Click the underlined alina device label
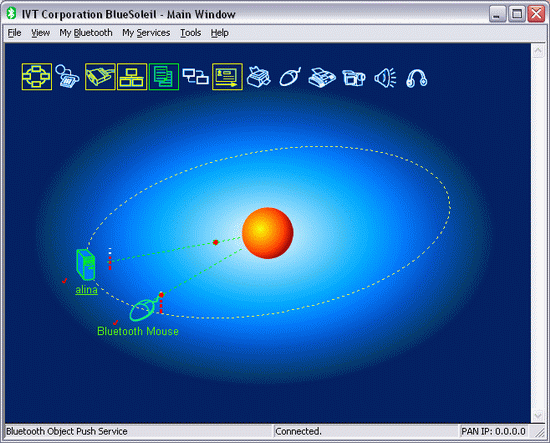The image size is (550, 443). tap(86, 290)
